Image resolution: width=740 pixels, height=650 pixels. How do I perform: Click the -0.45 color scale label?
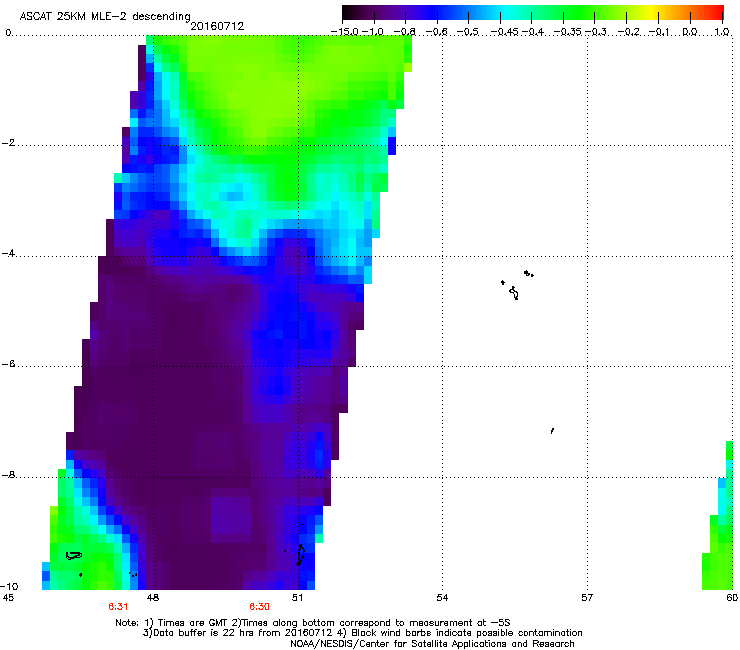[x=504, y=32]
